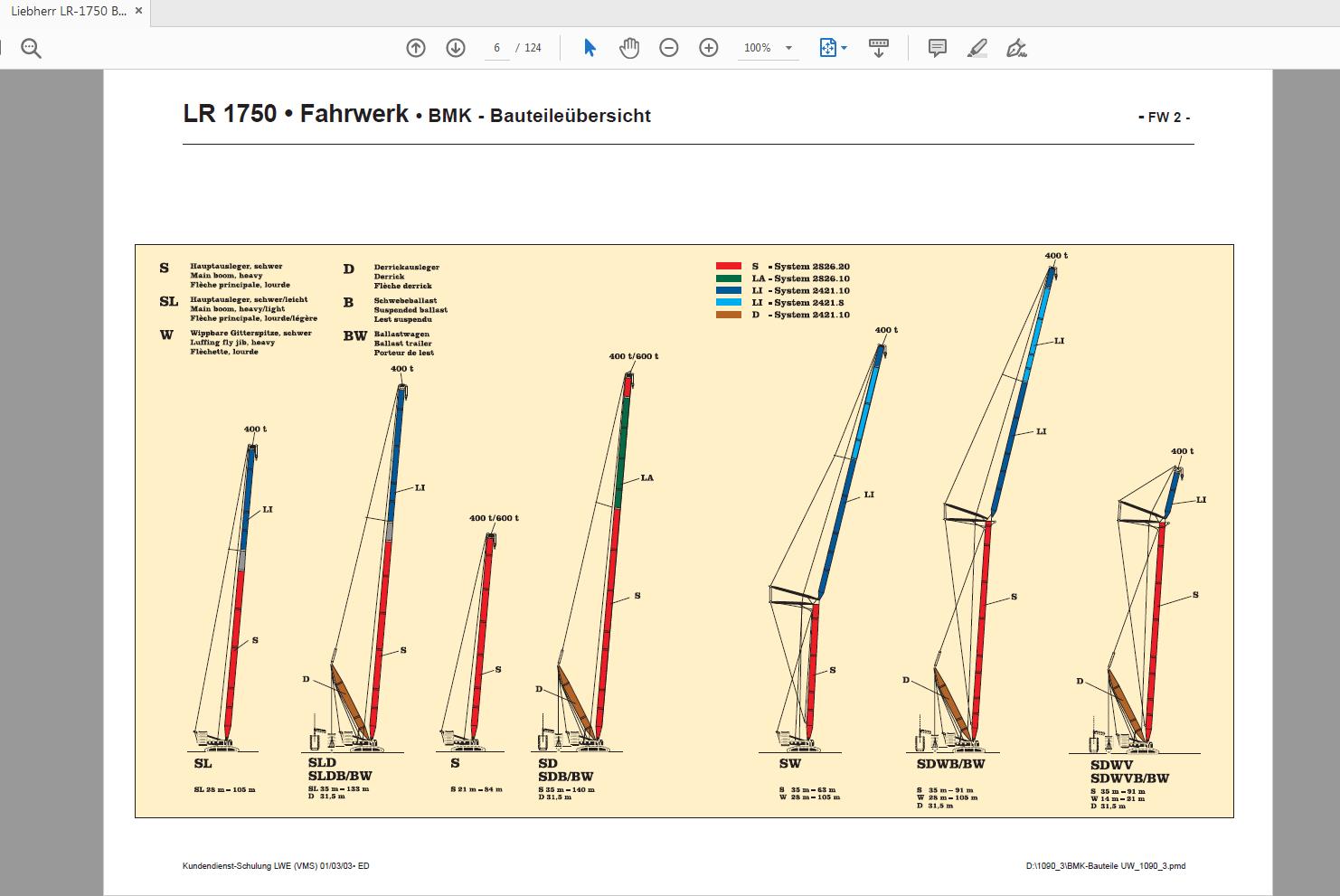Click the 'SL 28 m – 105 m' length text

click(225, 789)
